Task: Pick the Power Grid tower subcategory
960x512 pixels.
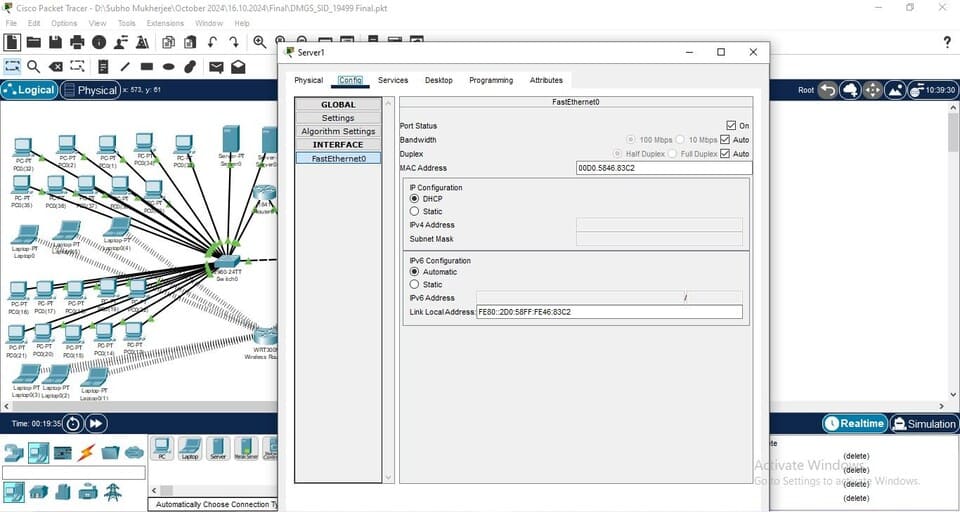Action: click(x=112, y=492)
